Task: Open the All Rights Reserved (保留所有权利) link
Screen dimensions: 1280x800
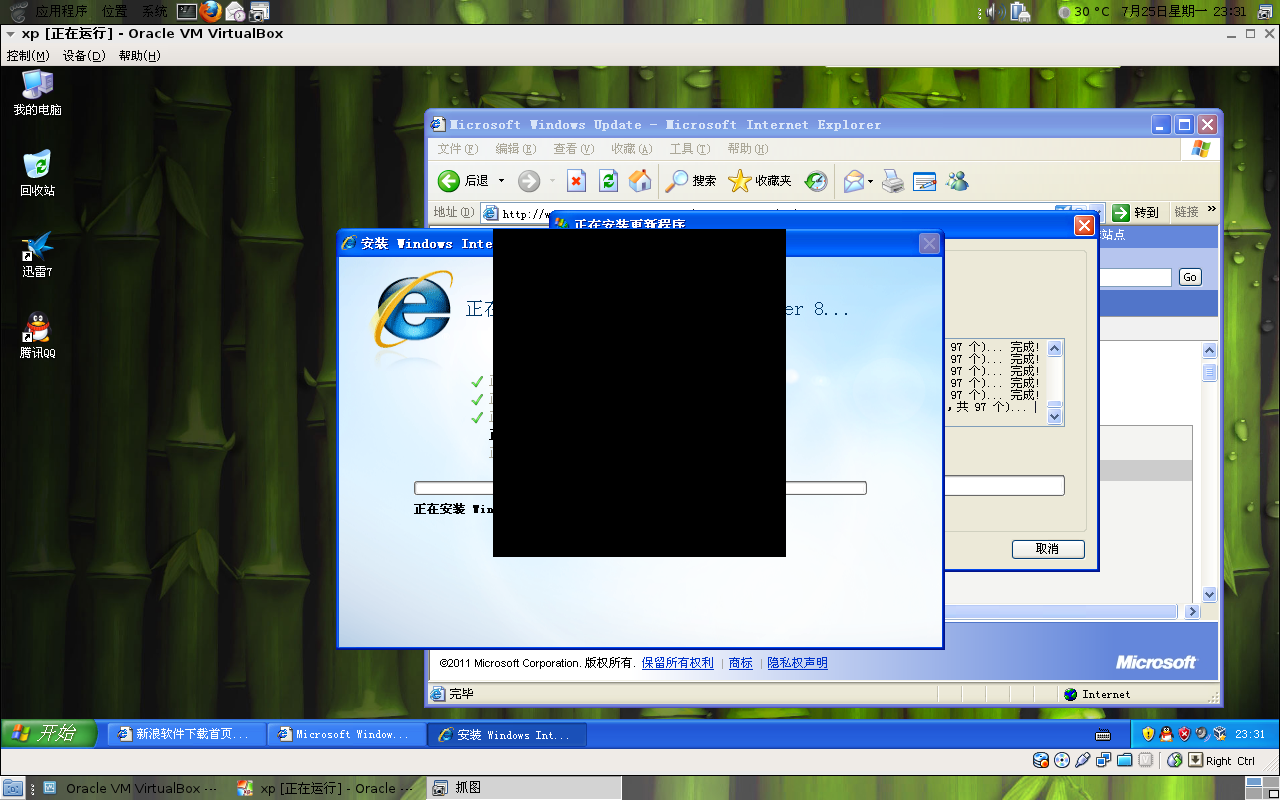Action: point(678,663)
